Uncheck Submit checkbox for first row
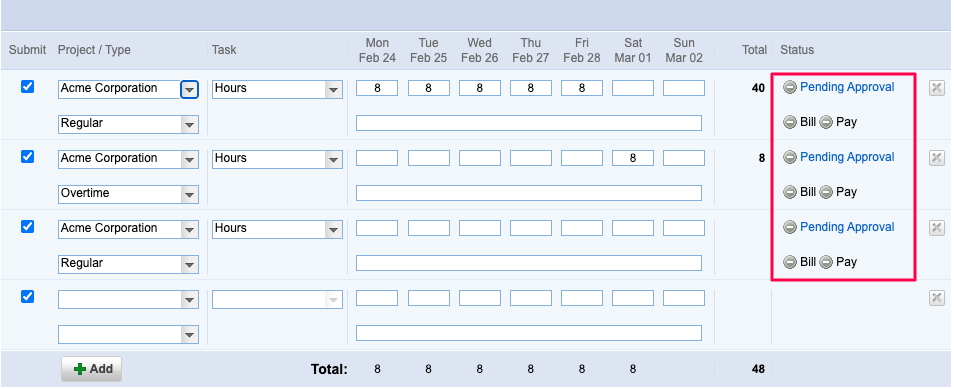This screenshot has height=389, width=954. [27, 87]
